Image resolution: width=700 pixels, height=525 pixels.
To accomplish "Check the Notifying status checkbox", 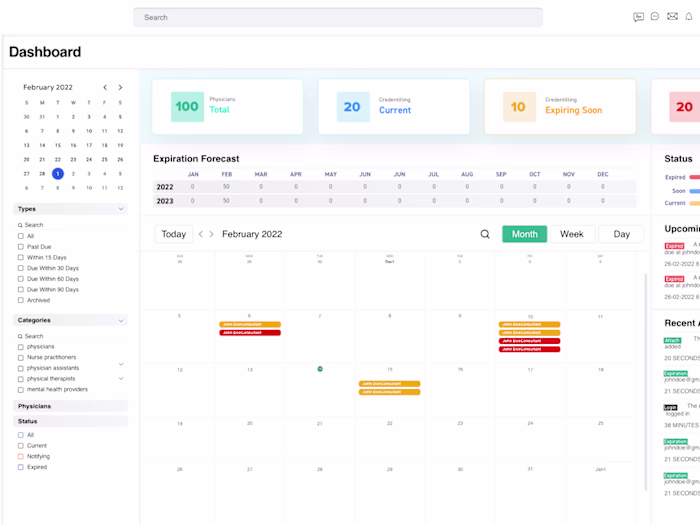I will click(x=21, y=456).
